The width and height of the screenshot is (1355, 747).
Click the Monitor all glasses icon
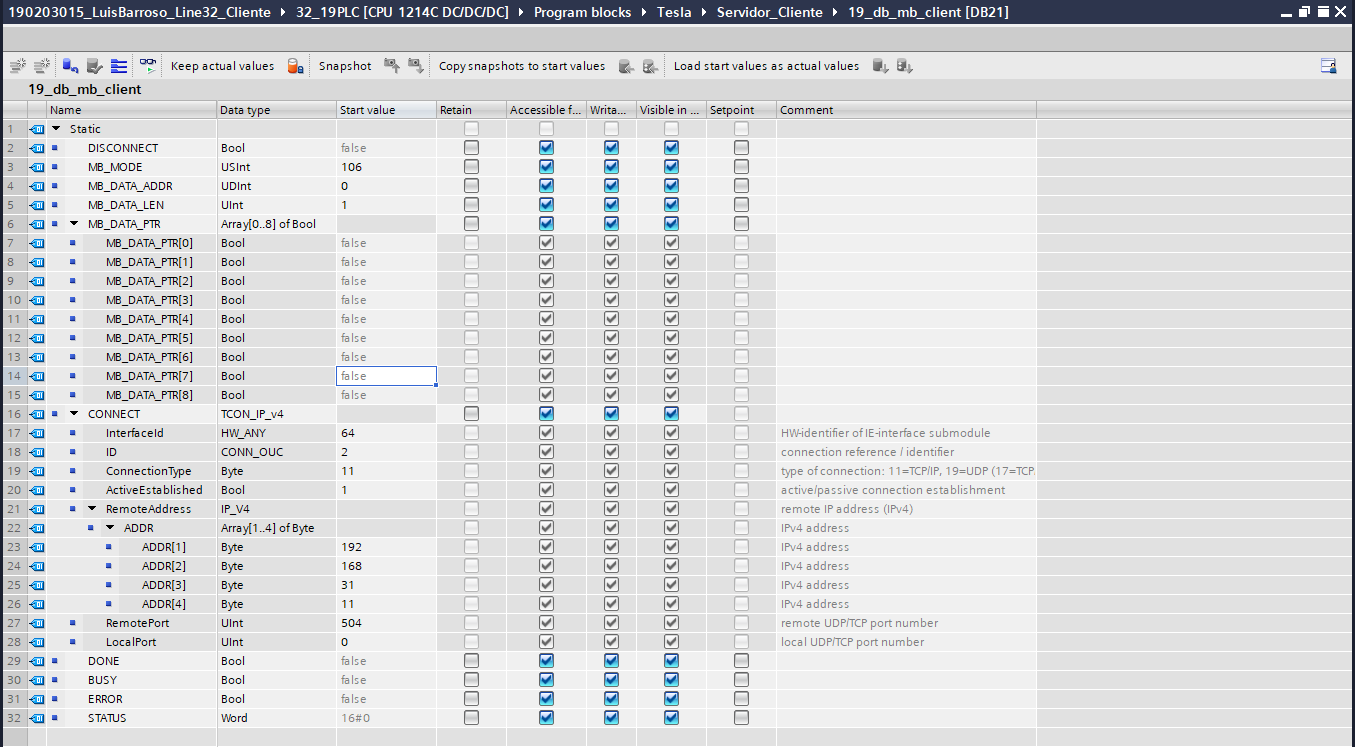(148, 66)
